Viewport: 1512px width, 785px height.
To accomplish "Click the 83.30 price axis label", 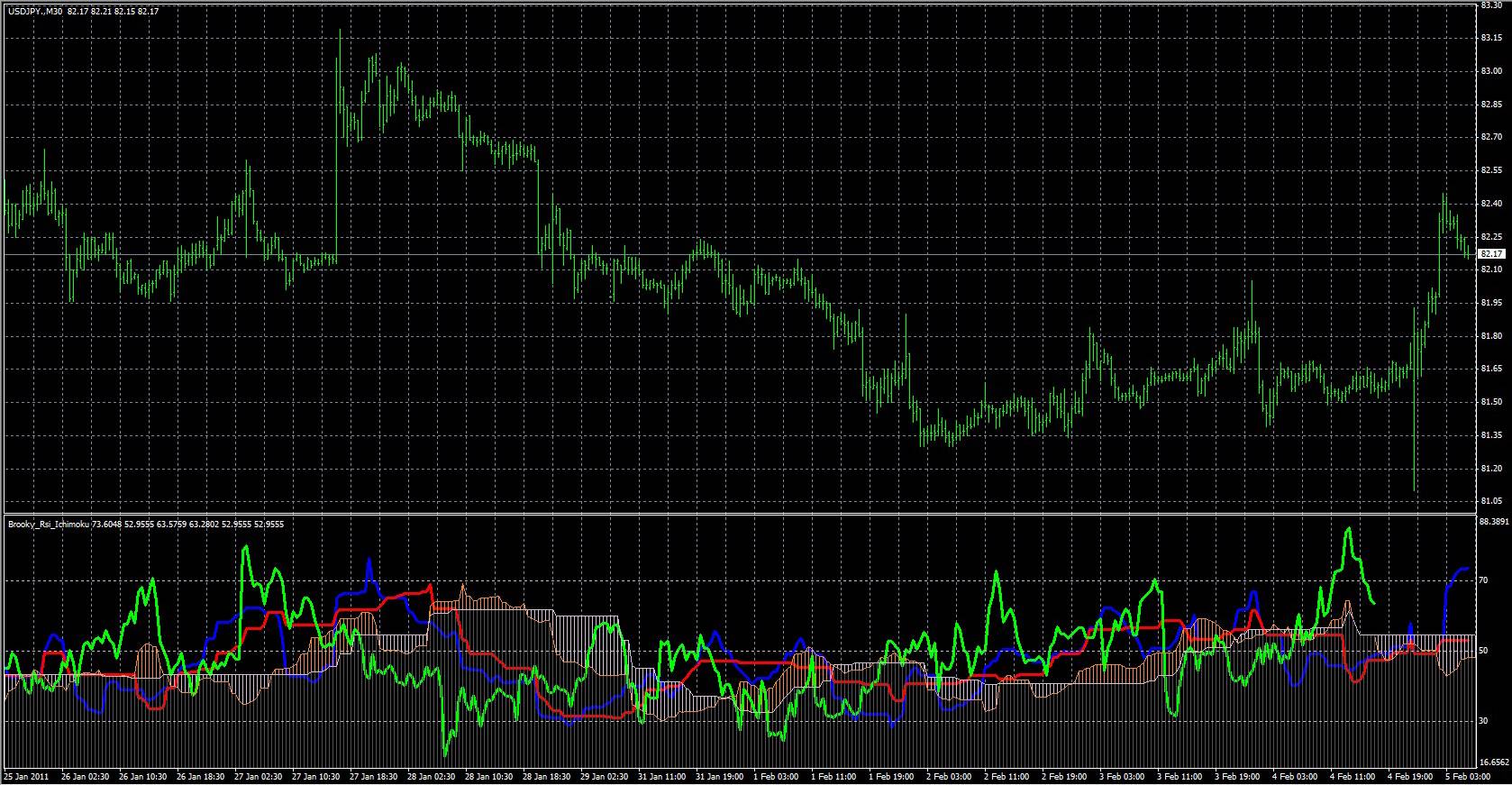I will tap(1490, 5).
